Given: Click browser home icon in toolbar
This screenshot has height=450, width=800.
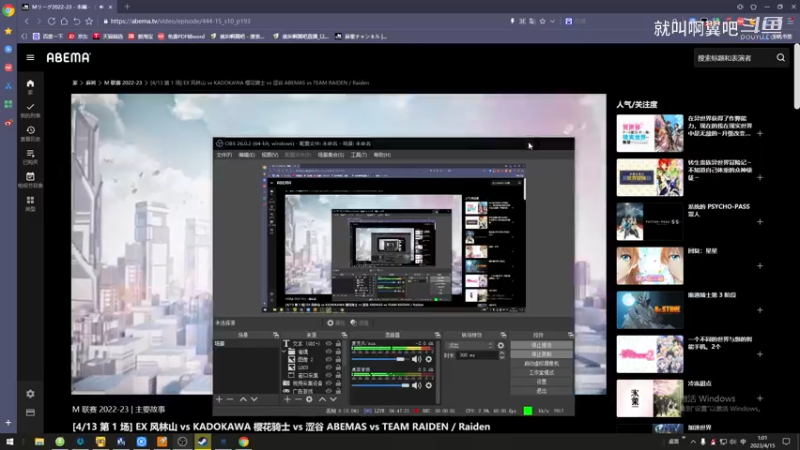Looking at the screenshot, I should pos(64,21).
